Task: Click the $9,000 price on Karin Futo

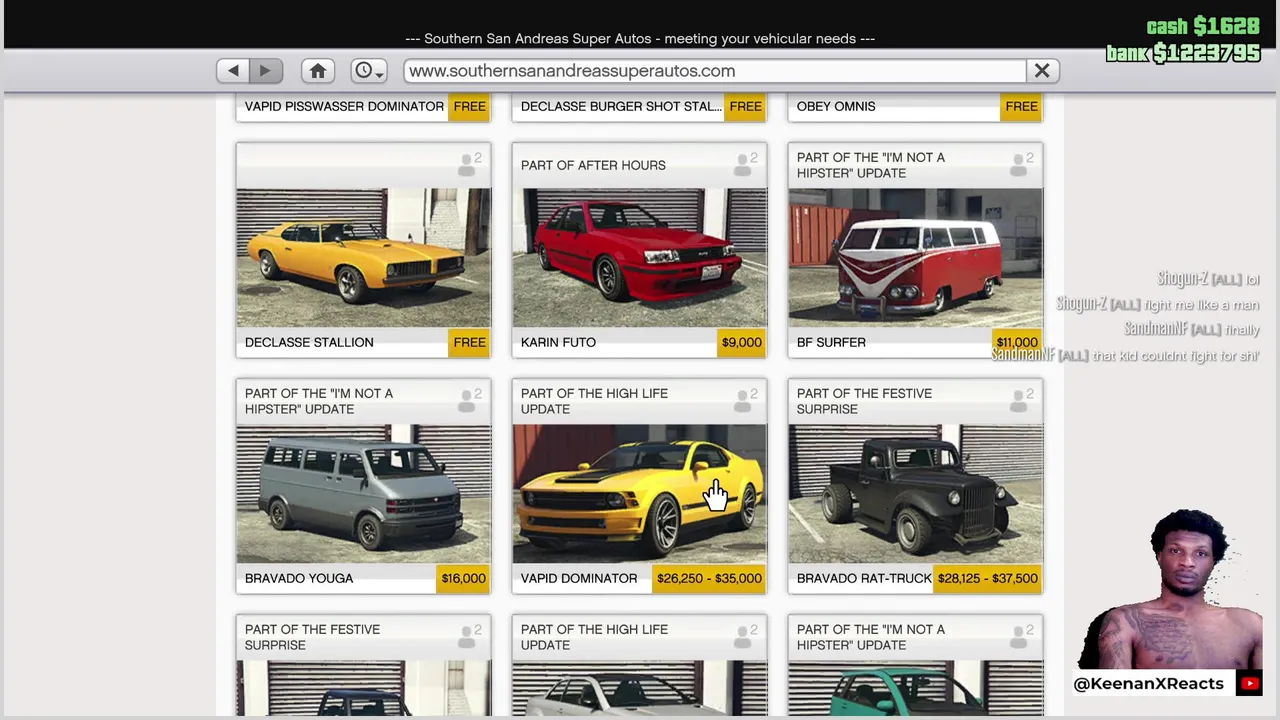Action: (741, 342)
